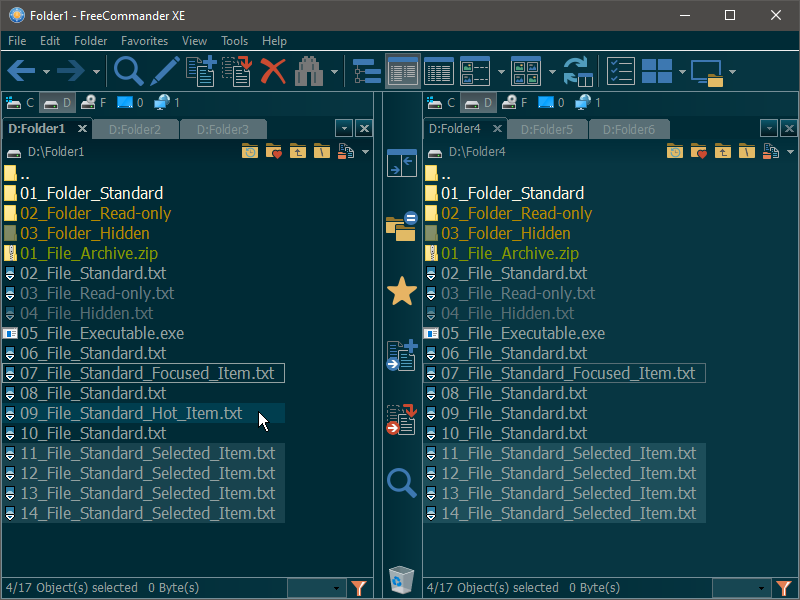This screenshot has width=800, height=600.
Task: Click the star Favorites icon in middle bar
Action: [x=401, y=292]
